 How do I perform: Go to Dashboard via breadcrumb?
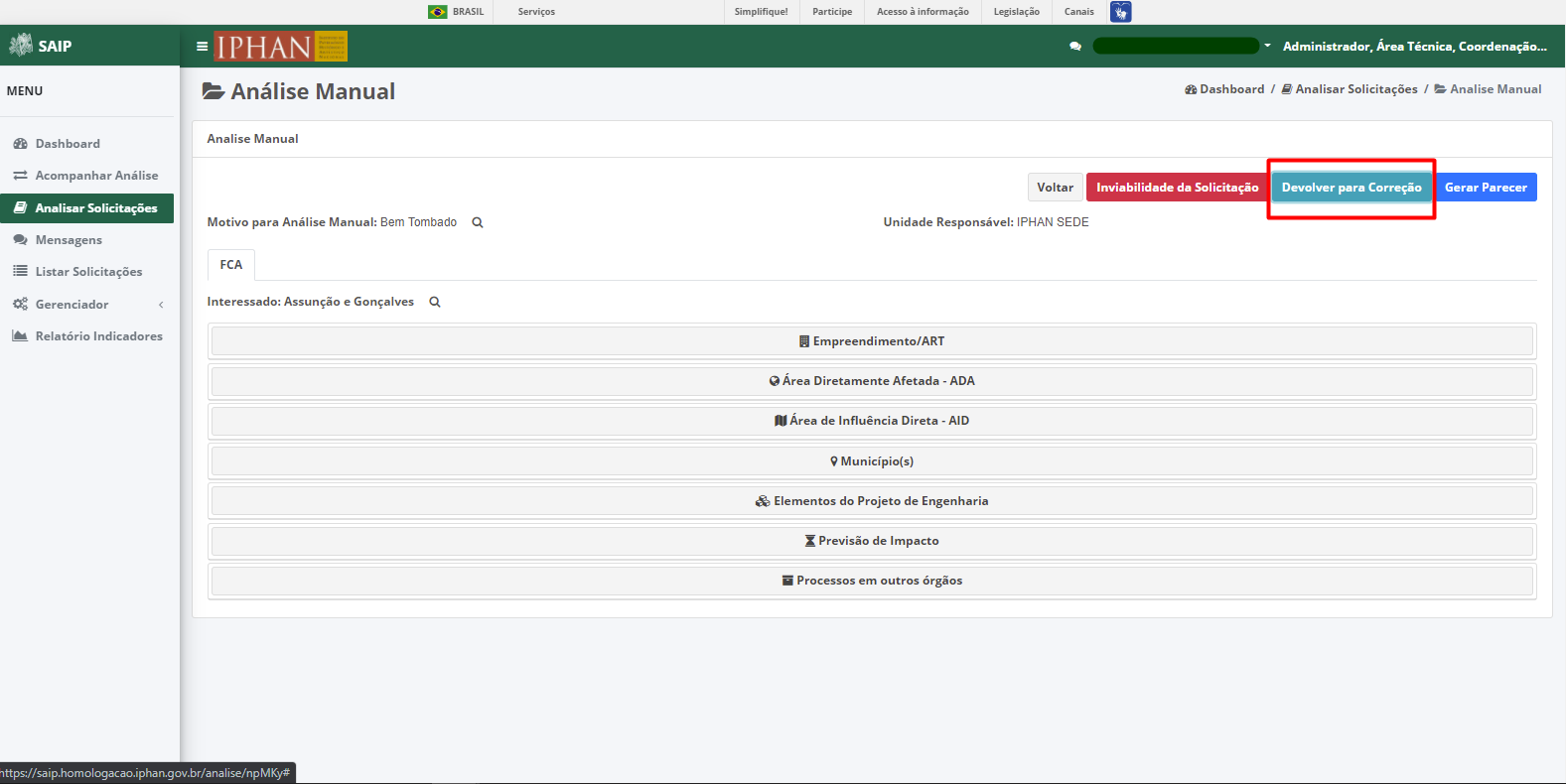pos(1224,89)
